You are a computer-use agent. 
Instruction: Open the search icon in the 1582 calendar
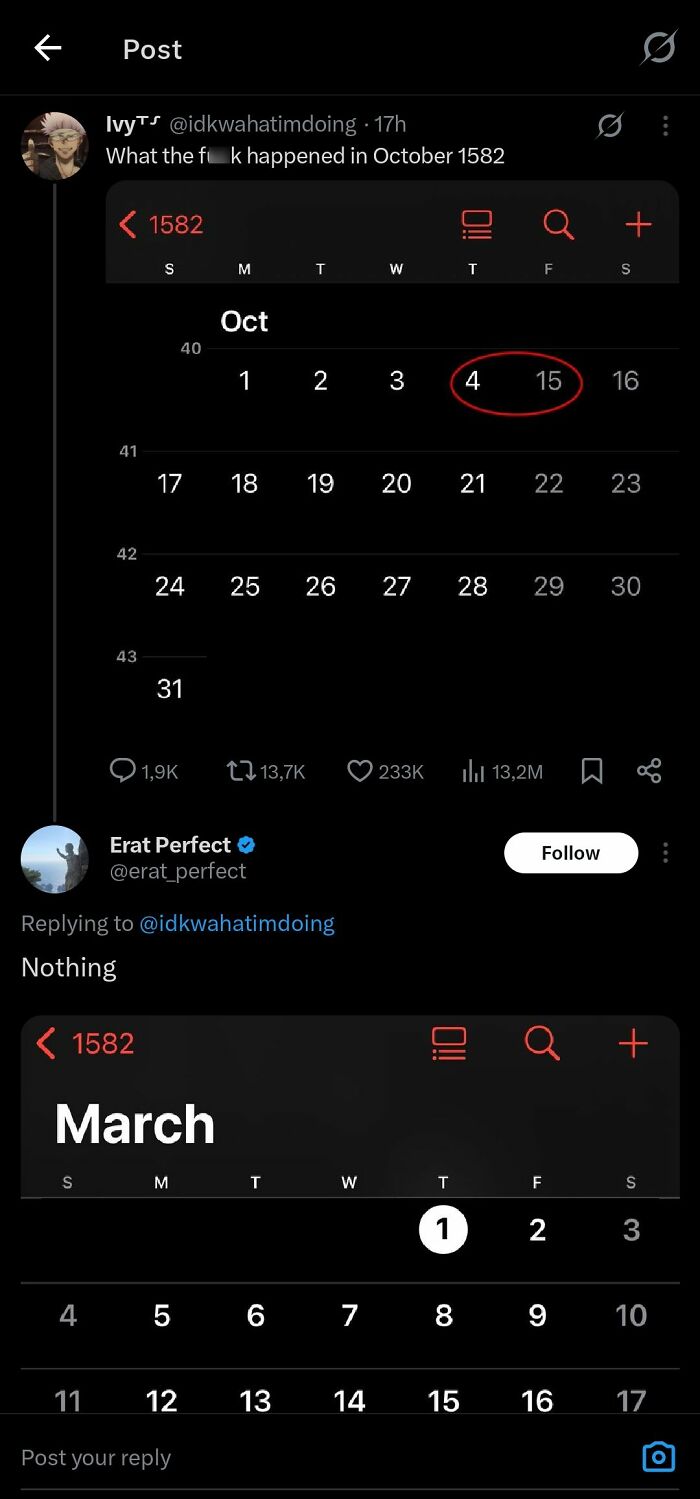click(x=559, y=224)
